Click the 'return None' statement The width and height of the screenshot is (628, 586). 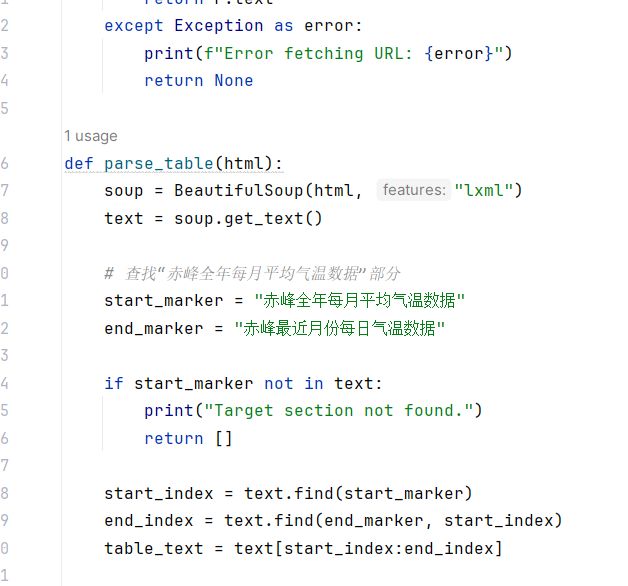199,81
